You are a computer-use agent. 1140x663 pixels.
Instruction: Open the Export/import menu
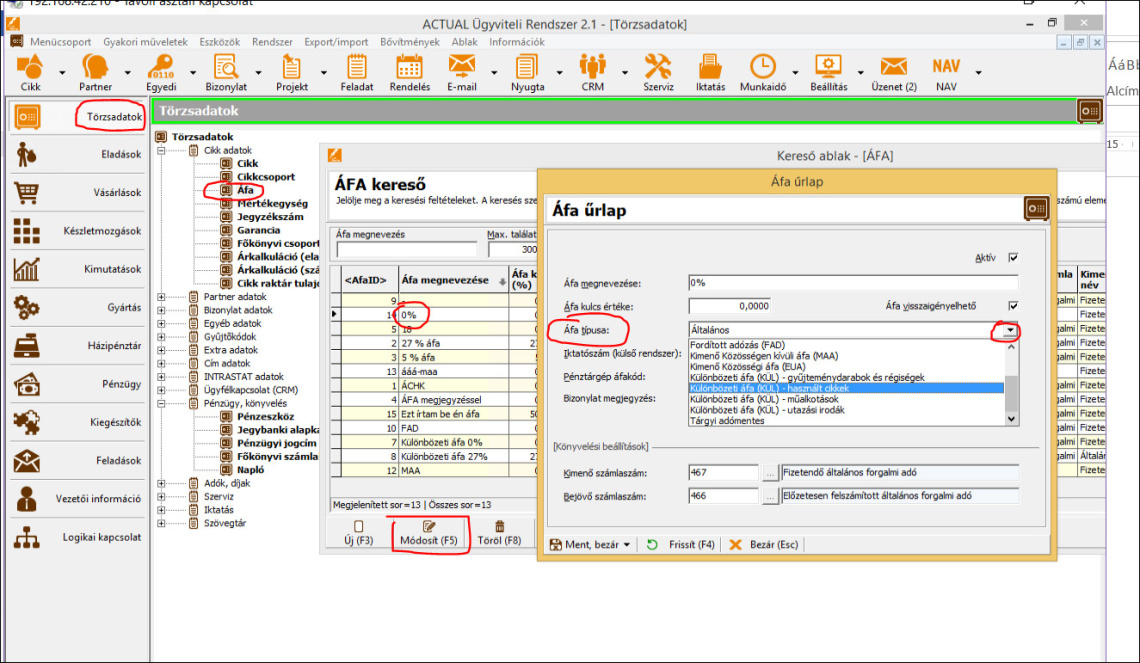click(336, 42)
